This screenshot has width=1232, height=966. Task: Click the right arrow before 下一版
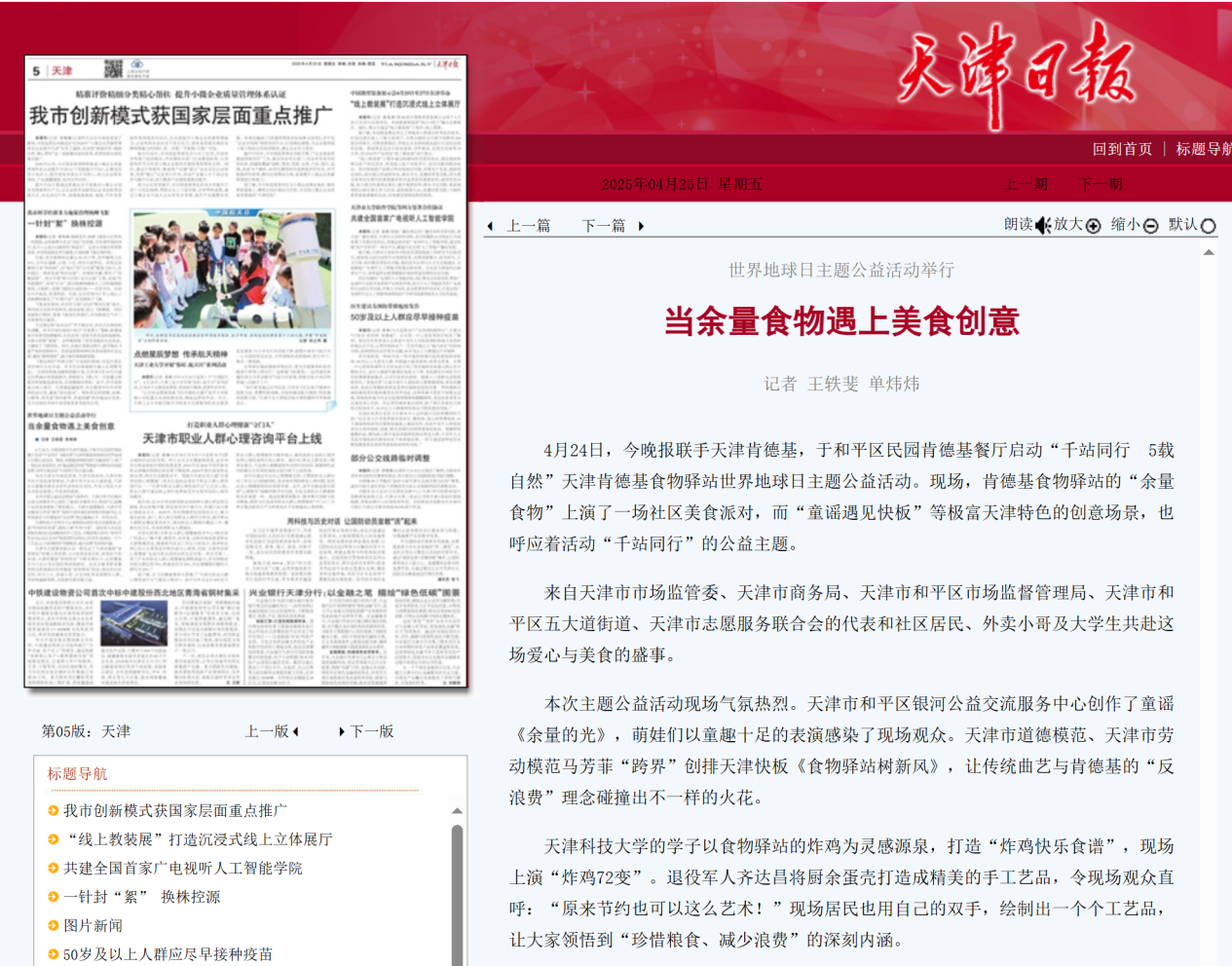click(341, 731)
